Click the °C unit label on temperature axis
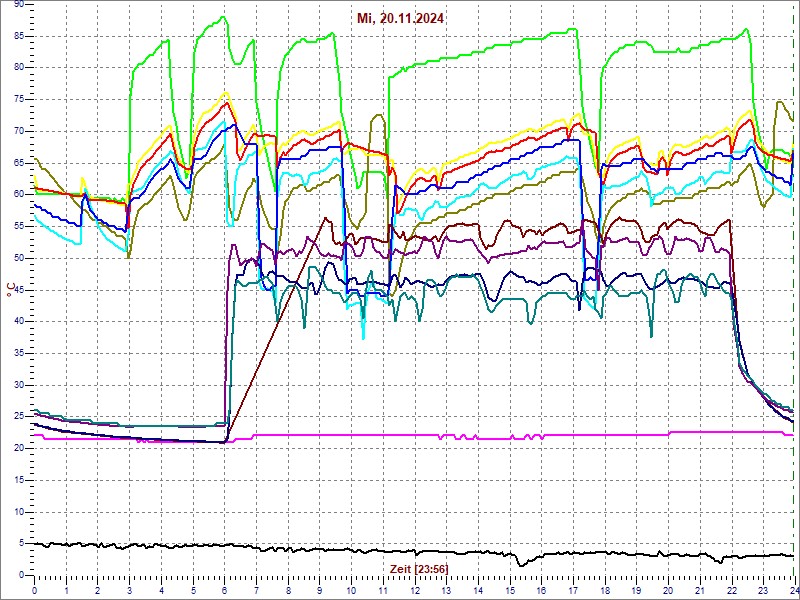 [9, 290]
